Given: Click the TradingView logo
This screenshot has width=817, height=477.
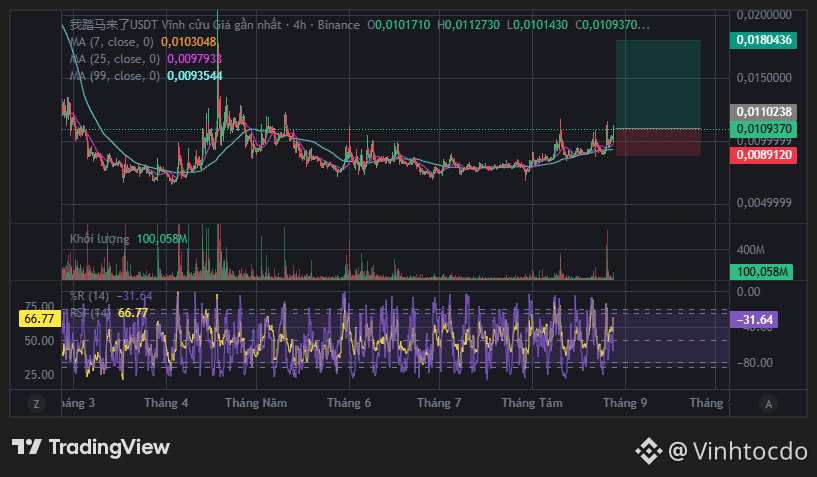Looking at the screenshot, I should click(91, 447).
